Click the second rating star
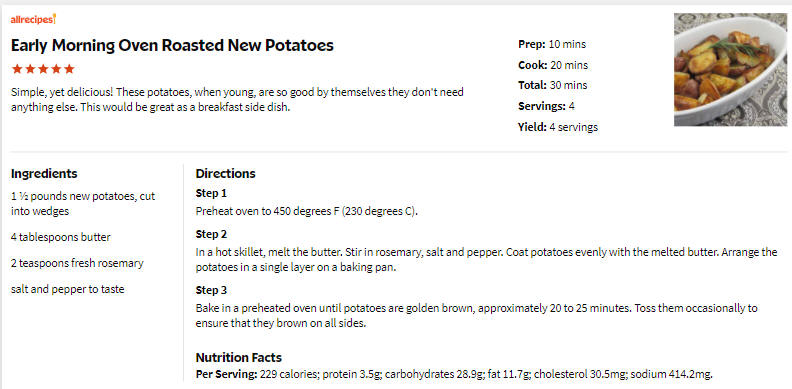792x389 pixels. [x=30, y=69]
